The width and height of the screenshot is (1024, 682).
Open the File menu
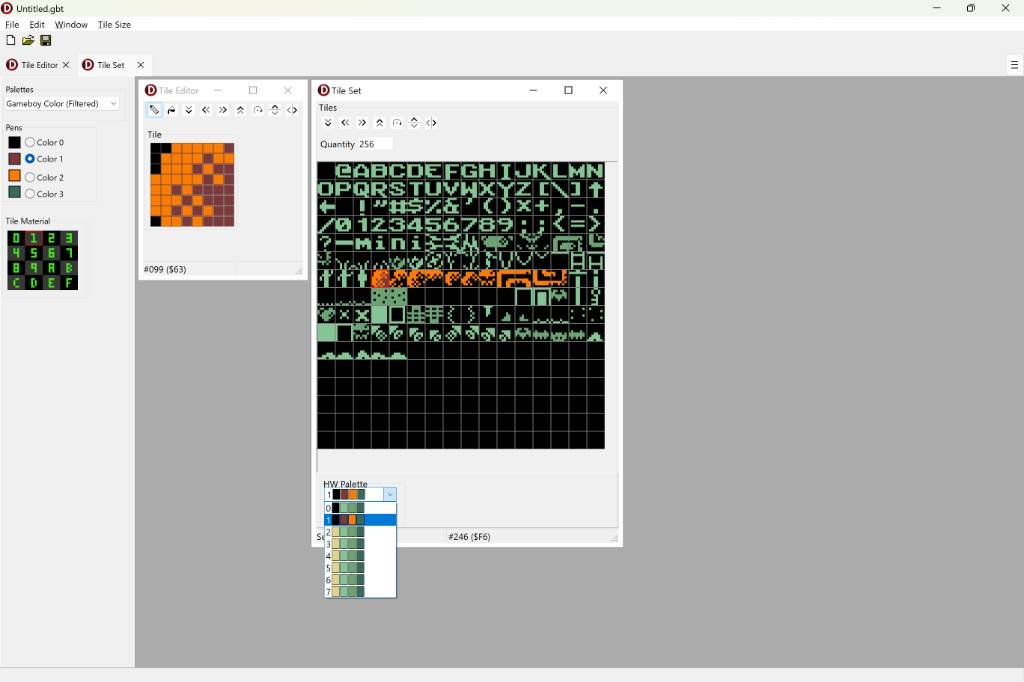click(x=12, y=24)
